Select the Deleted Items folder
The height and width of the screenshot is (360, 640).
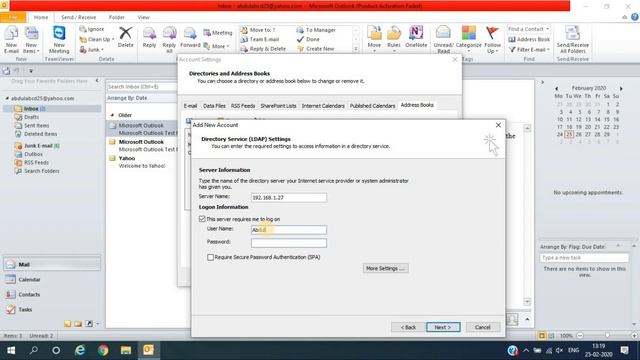(x=40, y=134)
